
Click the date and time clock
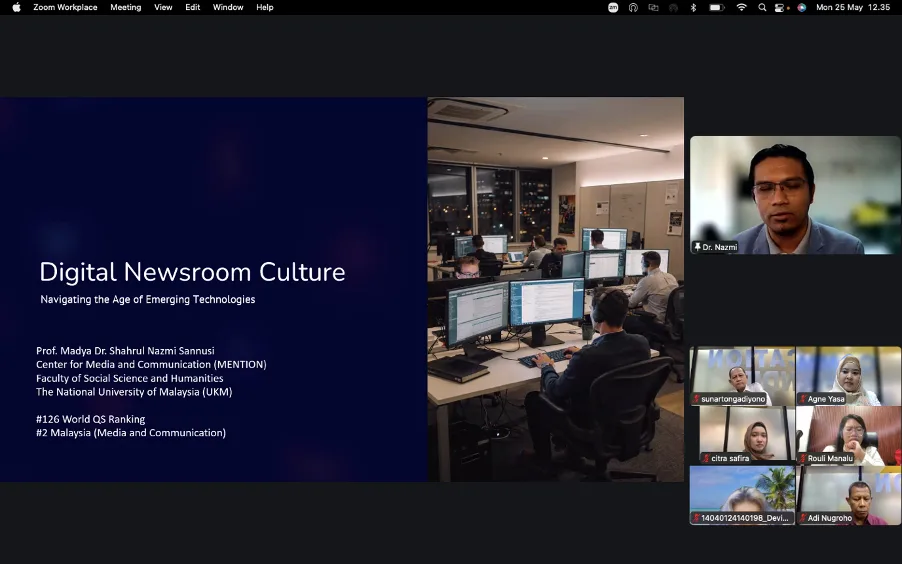point(853,7)
